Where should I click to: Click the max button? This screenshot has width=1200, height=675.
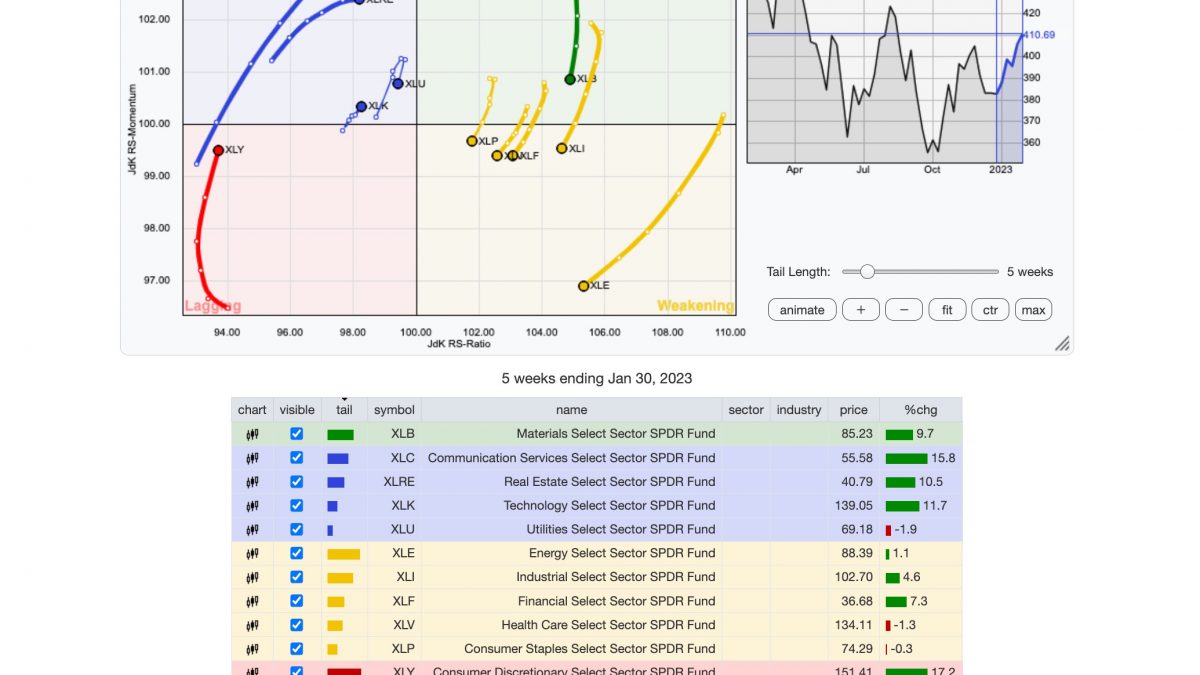pyautogui.click(x=1034, y=310)
